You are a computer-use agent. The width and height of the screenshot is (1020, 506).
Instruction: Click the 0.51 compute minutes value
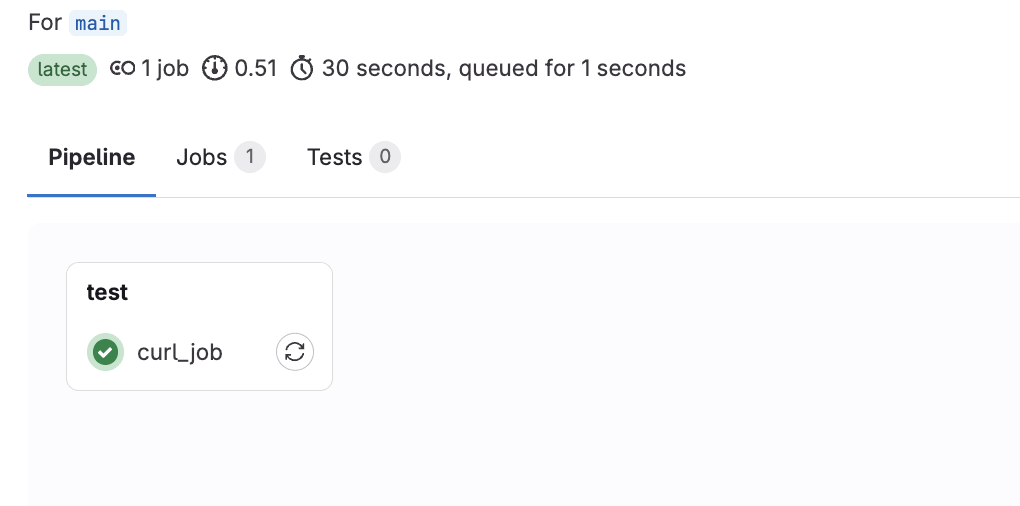(x=256, y=68)
